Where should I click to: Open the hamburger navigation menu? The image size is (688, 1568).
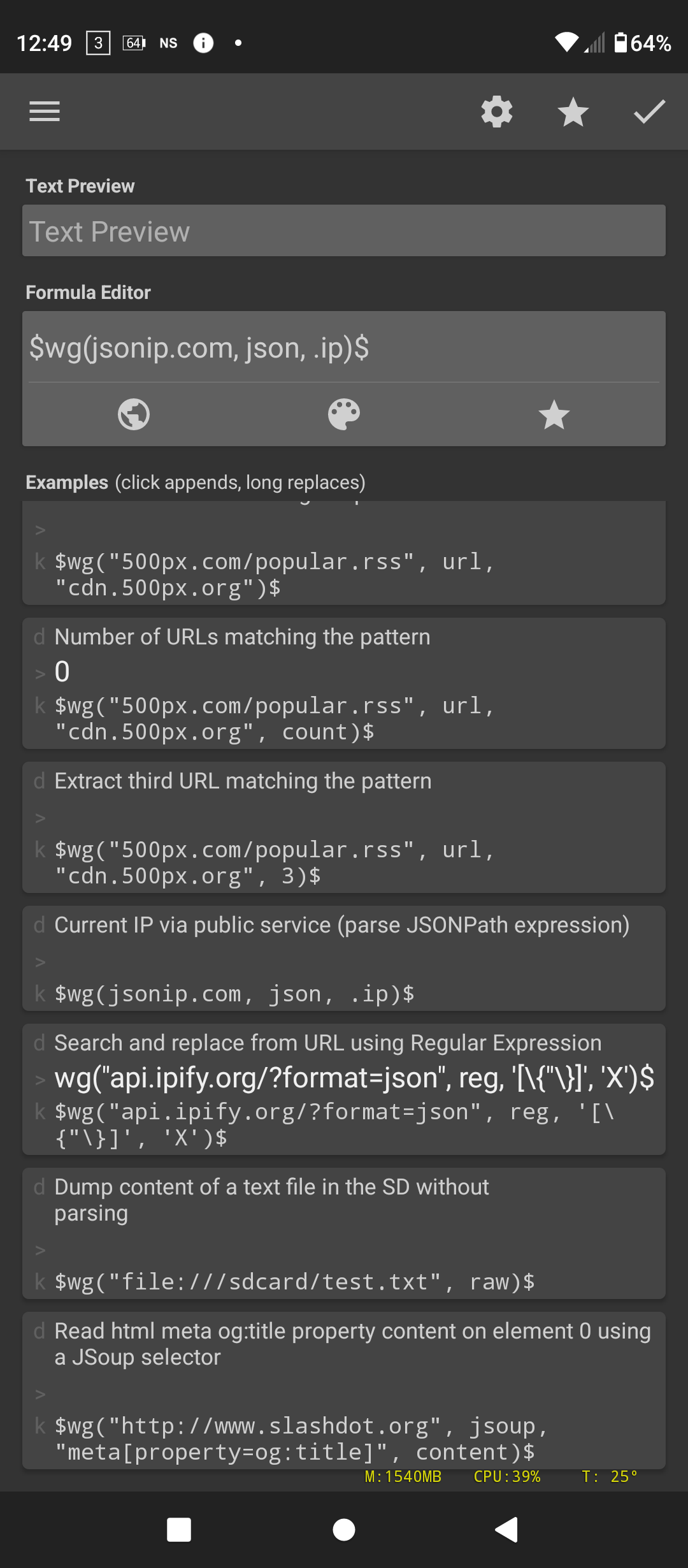[x=45, y=112]
